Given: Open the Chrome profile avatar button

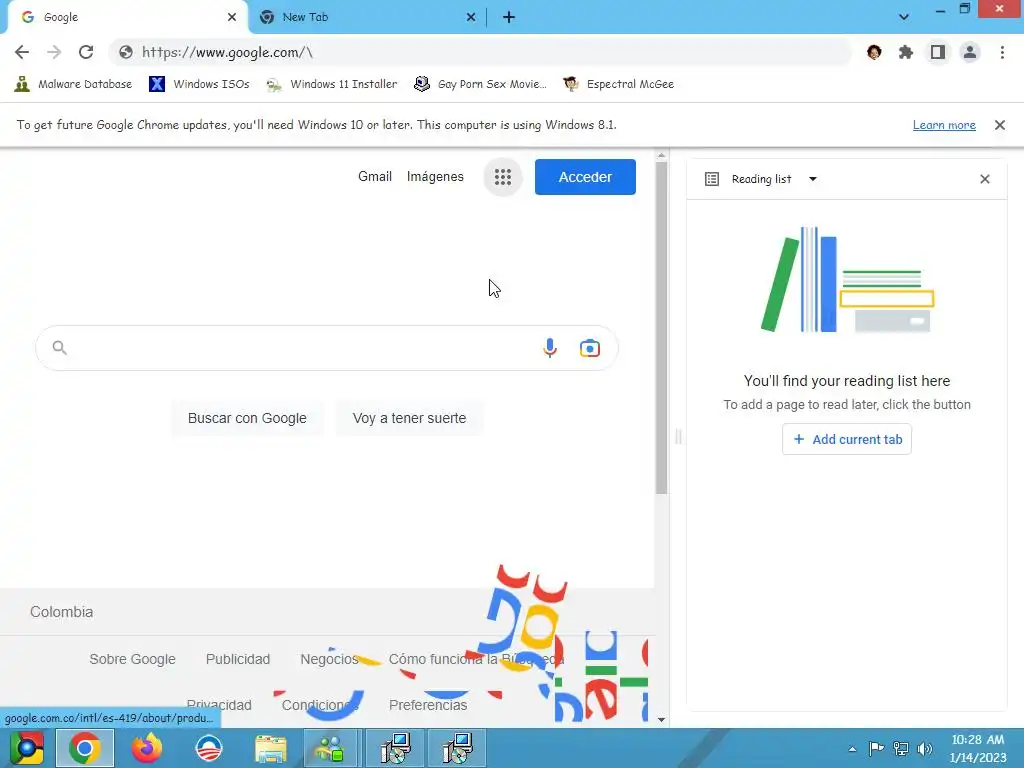Looking at the screenshot, I should coord(970,52).
